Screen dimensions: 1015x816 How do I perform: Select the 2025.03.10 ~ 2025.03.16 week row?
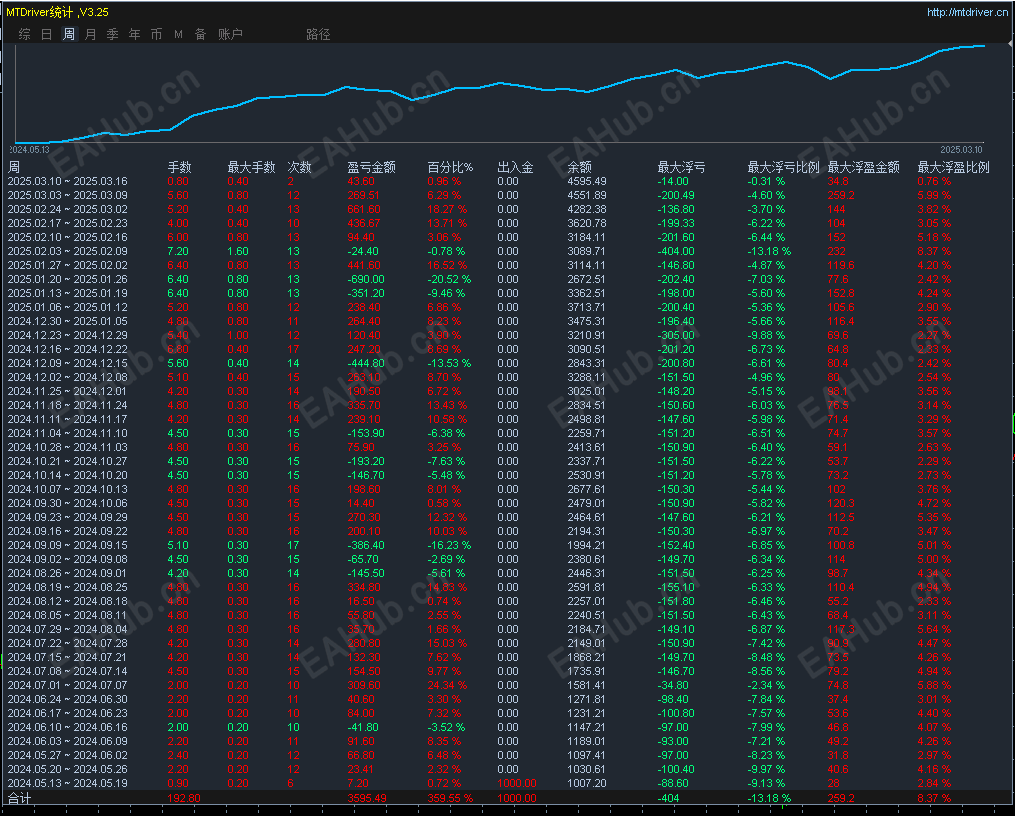[x=68, y=181]
